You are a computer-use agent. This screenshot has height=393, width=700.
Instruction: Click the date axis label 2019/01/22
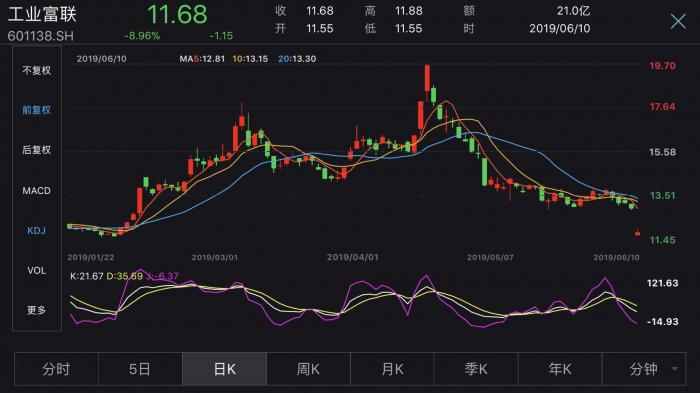pyautogui.click(x=91, y=257)
